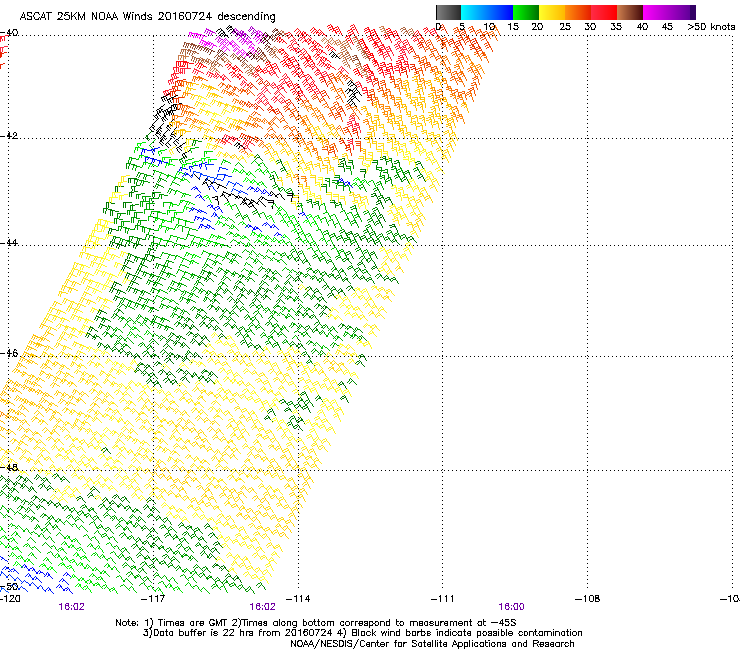This screenshot has height=650, width=740.
Task: Click the green 15-20 knots legend swatch
Action: (x=526, y=12)
